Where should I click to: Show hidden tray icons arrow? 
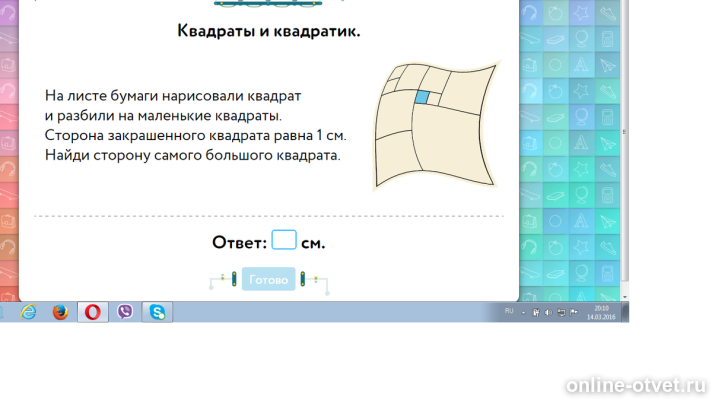pyautogui.click(x=524, y=313)
